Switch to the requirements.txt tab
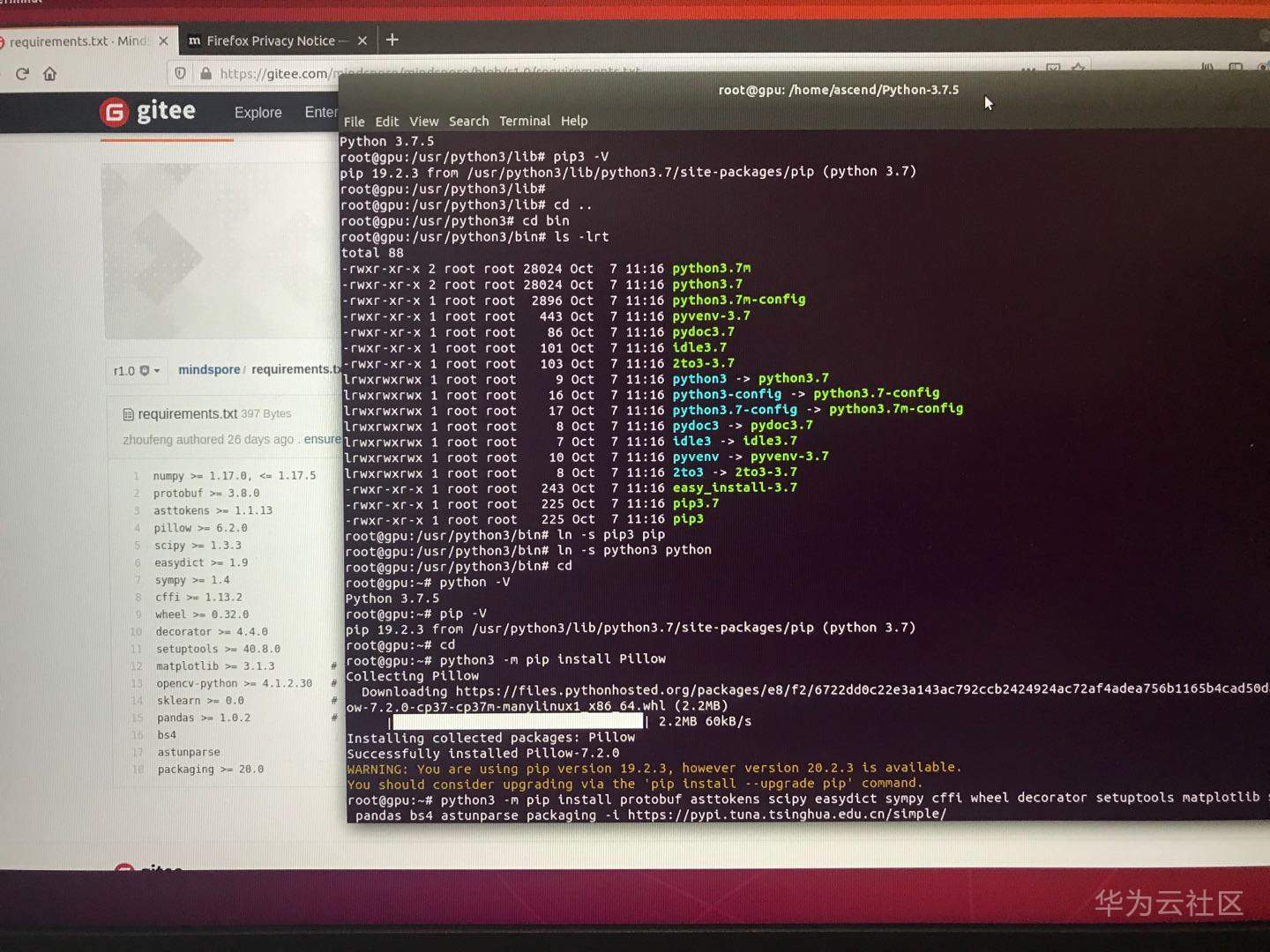1270x952 pixels. pos(79,41)
